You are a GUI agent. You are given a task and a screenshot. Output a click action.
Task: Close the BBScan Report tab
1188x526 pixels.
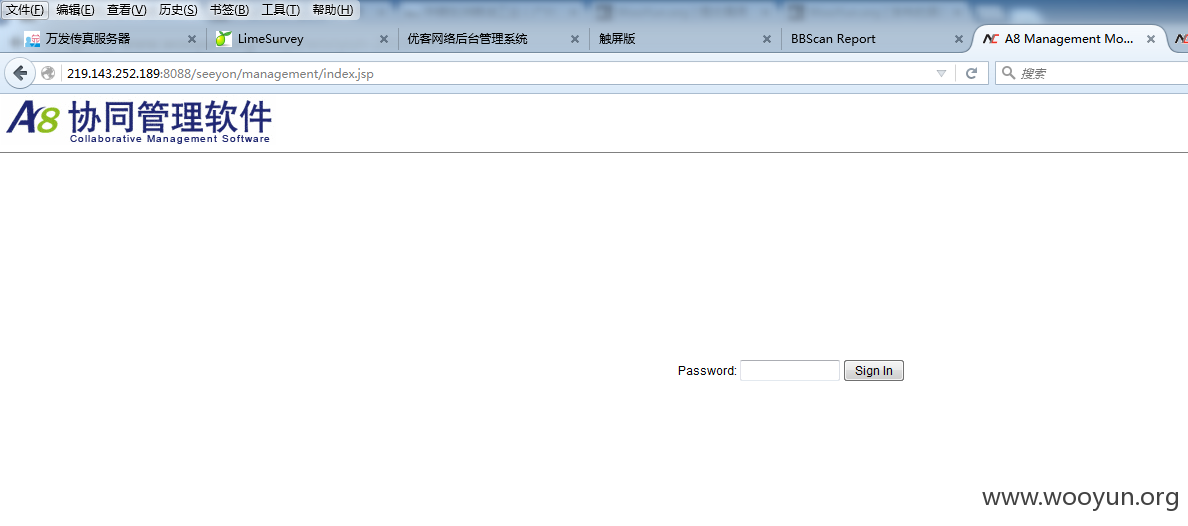[x=958, y=39]
